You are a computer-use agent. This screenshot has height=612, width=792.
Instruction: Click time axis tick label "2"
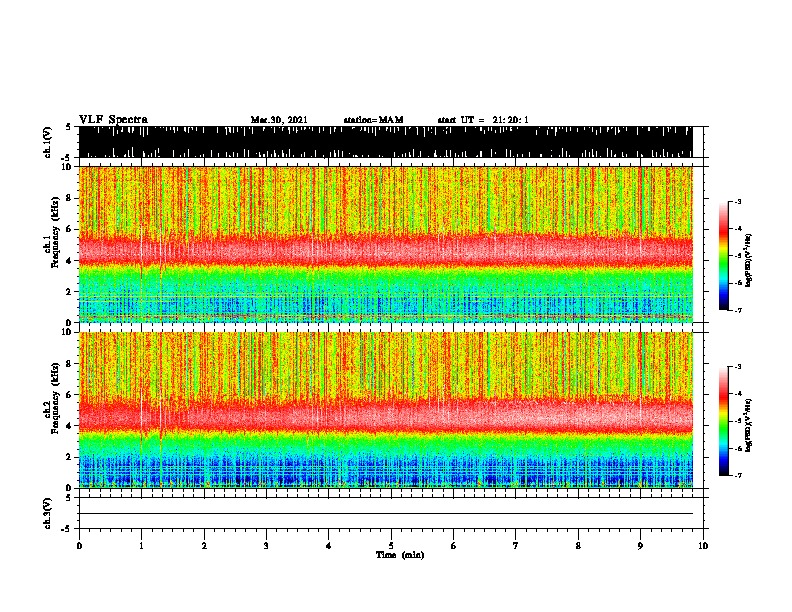click(204, 546)
